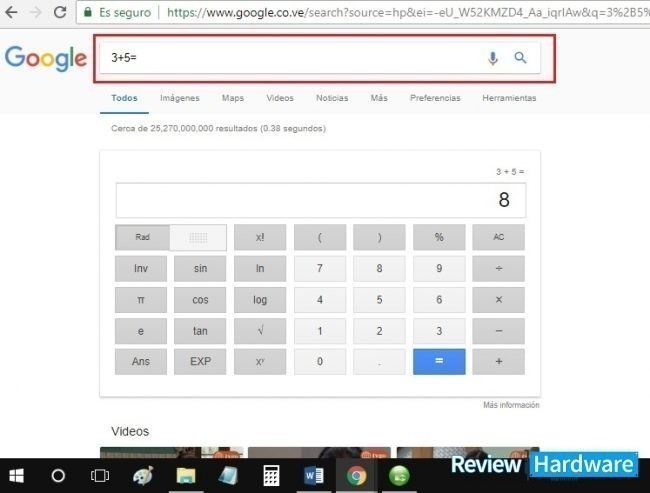Start voice search with microphone icon

point(492,58)
